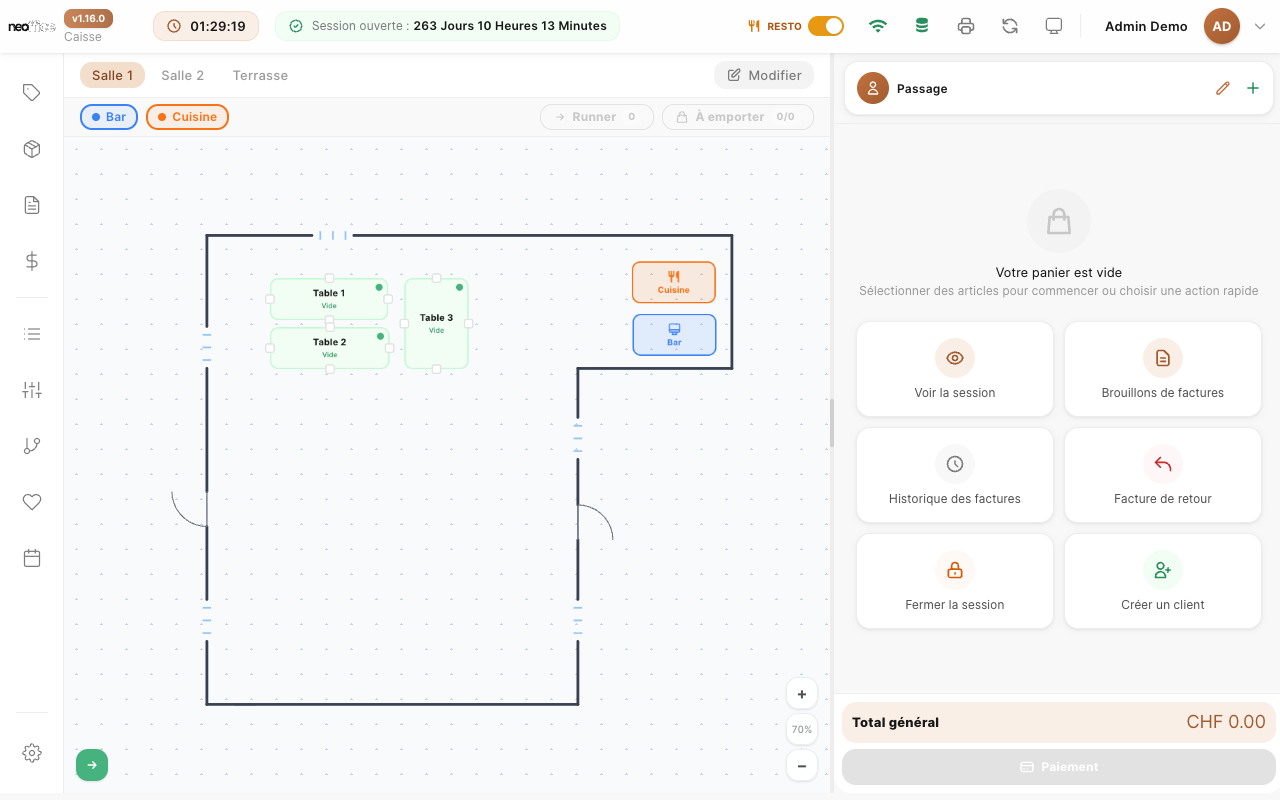The height and width of the screenshot is (800, 1280).
Task: Open the git-branch sidebar icon
Action: [x=32, y=446]
